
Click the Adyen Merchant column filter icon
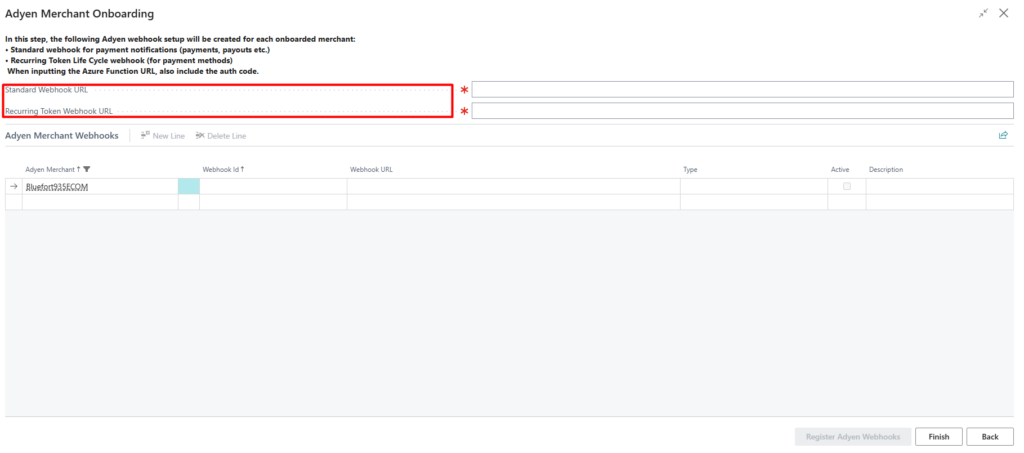(x=87, y=170)
